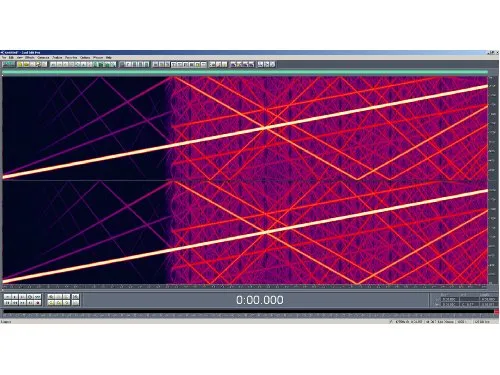Open the Edit menu
Image resolution: width=500 pixels, height=375 pixels.
tap(11, 58)
